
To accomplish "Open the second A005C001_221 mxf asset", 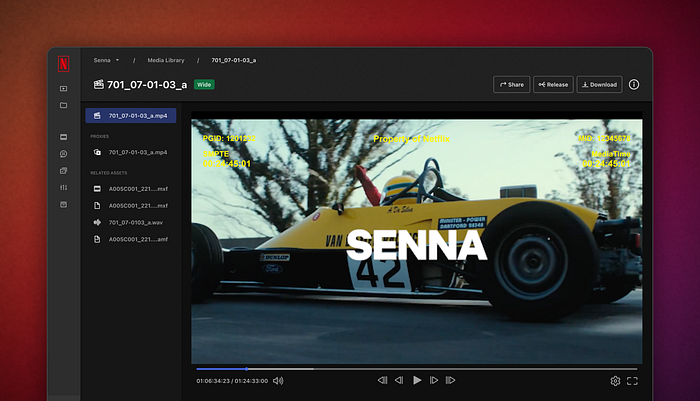I will tap(131, 205).
